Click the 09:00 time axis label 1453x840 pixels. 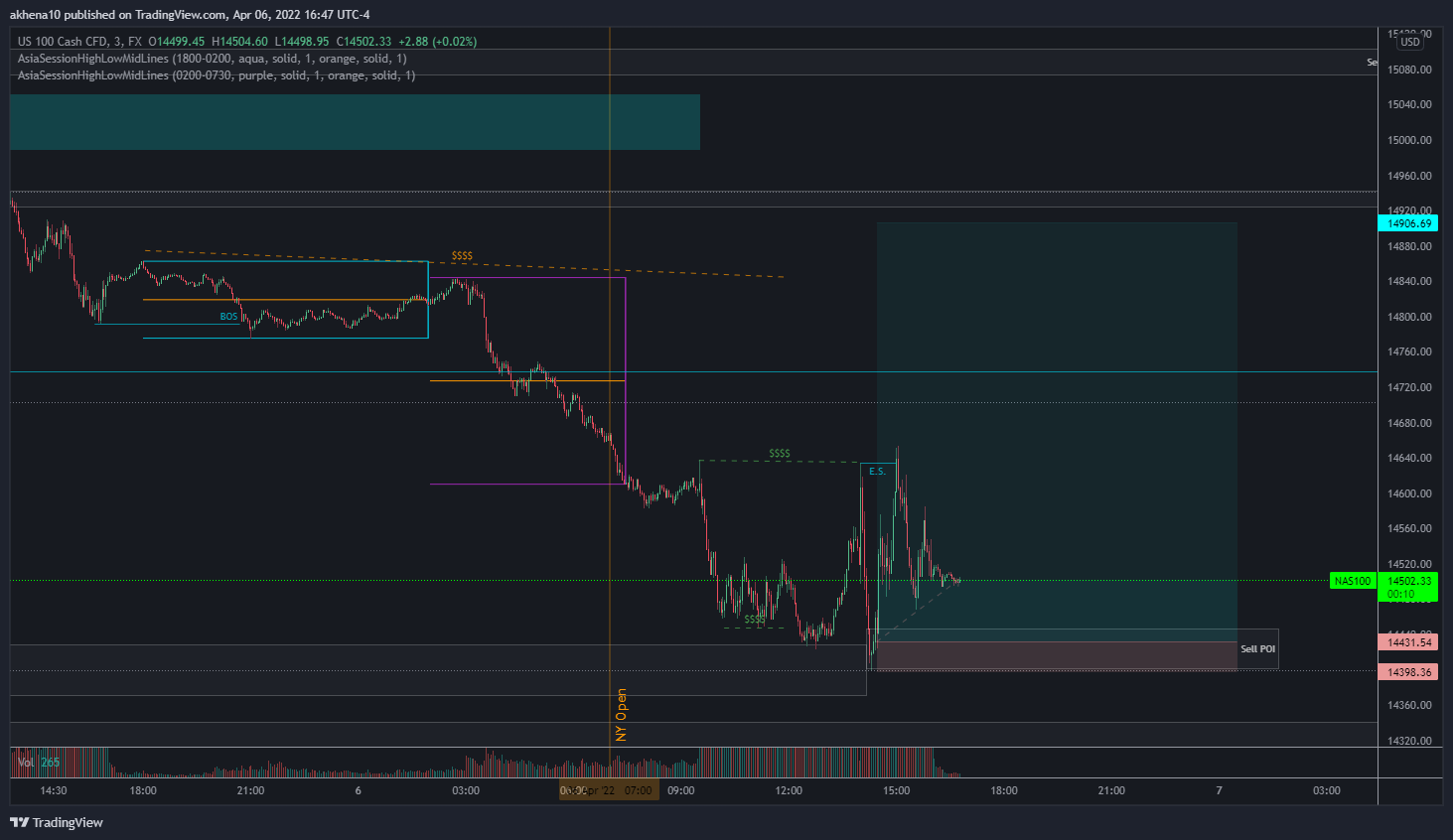[x=681, y=791]
